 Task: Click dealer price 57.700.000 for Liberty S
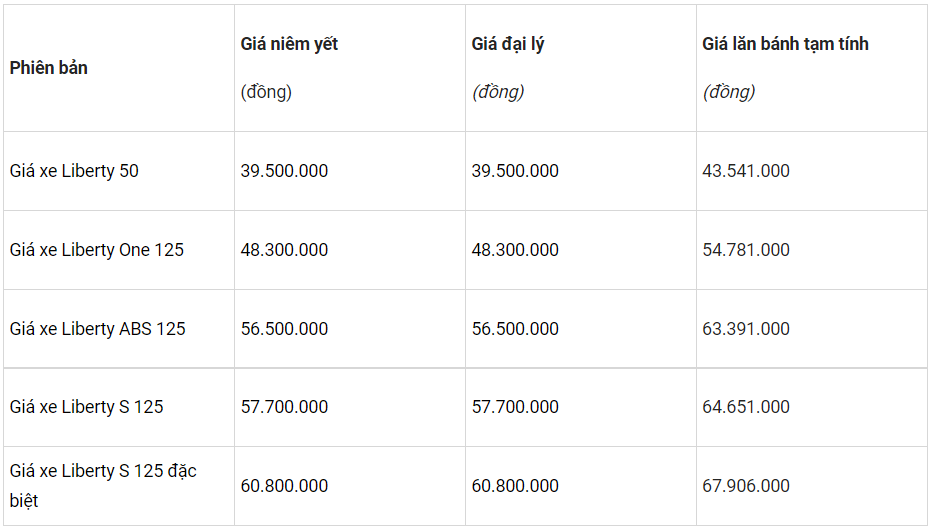point(515,407)
